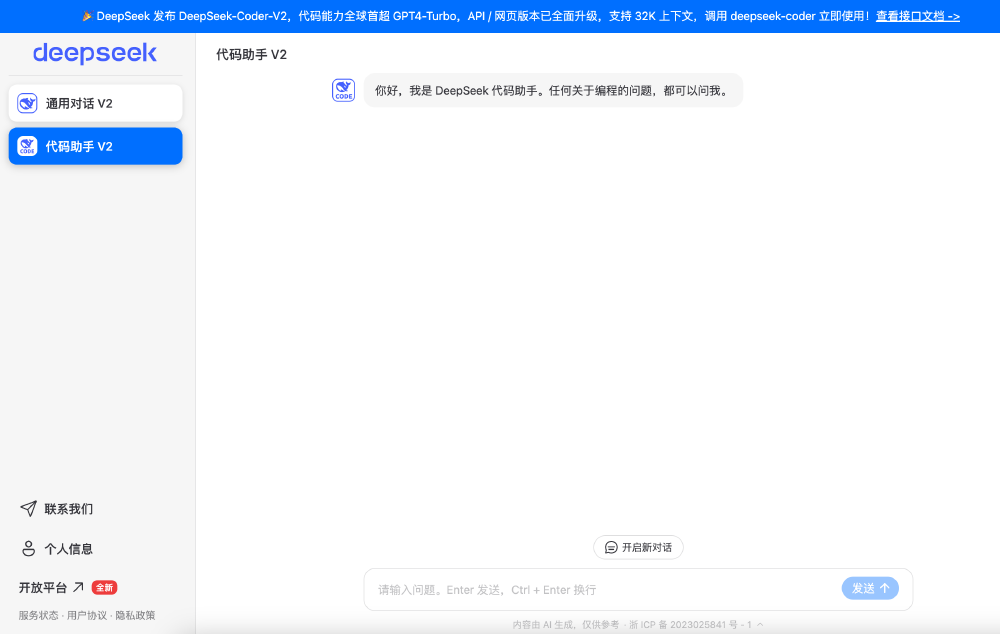Click the red 全新 badge
This screenshot has width=1000, height=634.
coord(103,587)
